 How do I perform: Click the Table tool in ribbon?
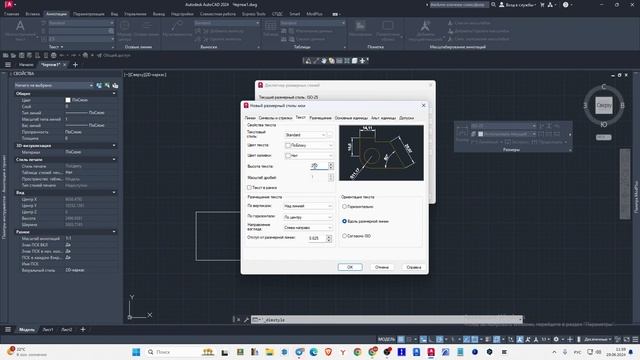pyautogui.click(x=270, y=27)
